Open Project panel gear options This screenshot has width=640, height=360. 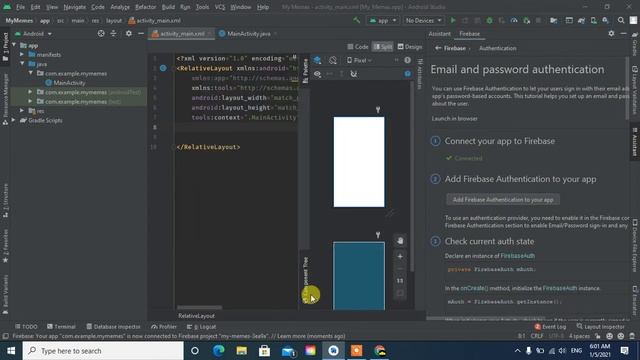click(129, 33)
